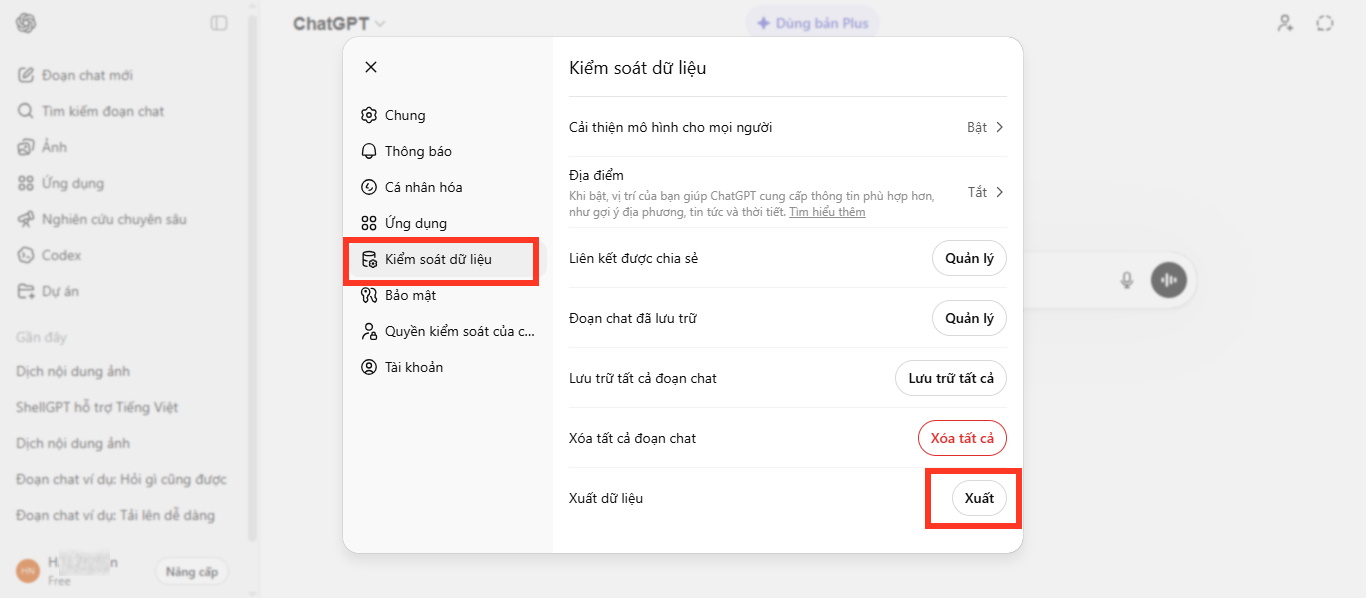
Task: Click the ChatGPT logo icon
Action: [x=26, y=23]
